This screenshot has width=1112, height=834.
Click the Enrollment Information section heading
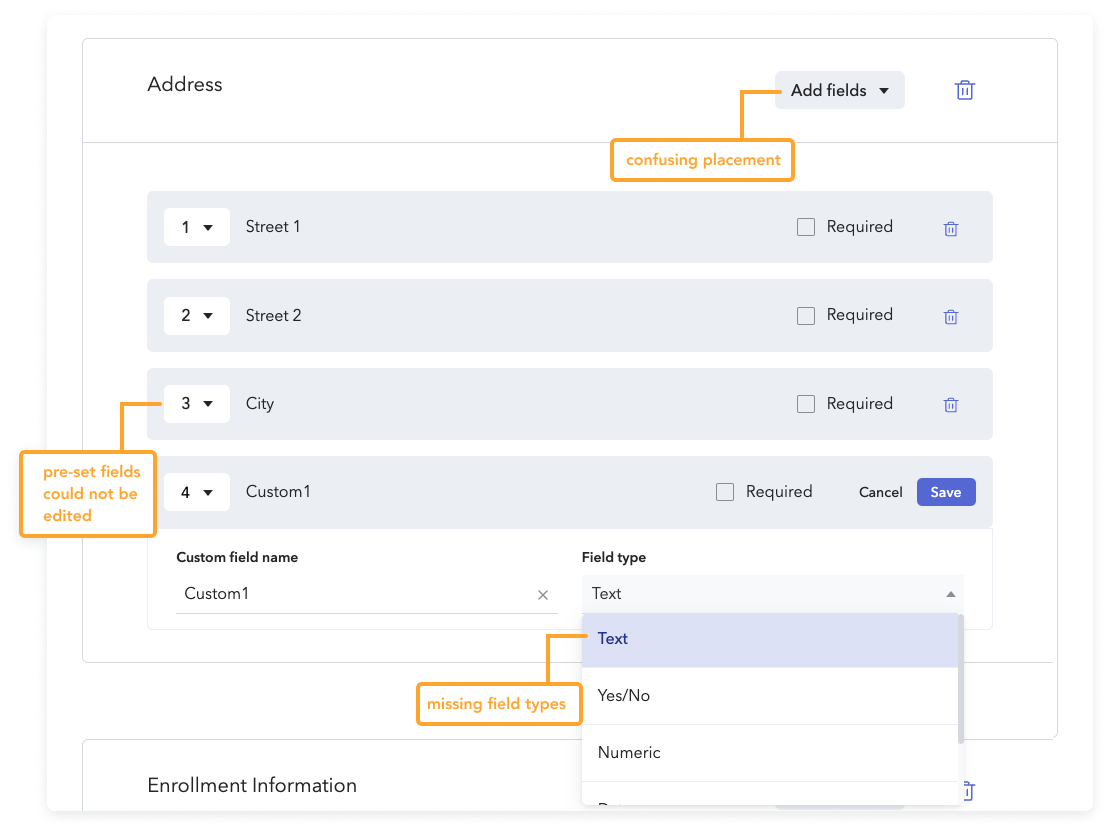[252, 785]
